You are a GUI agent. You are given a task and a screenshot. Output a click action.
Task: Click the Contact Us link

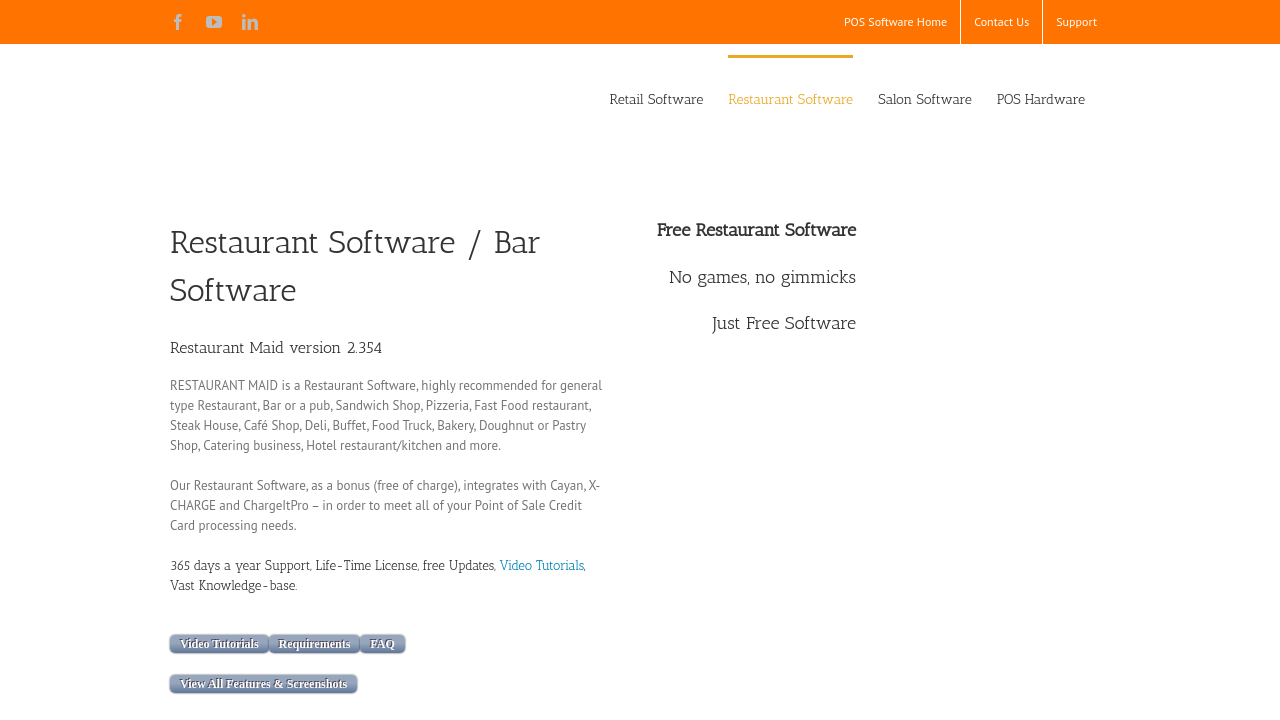[1001, 22]
